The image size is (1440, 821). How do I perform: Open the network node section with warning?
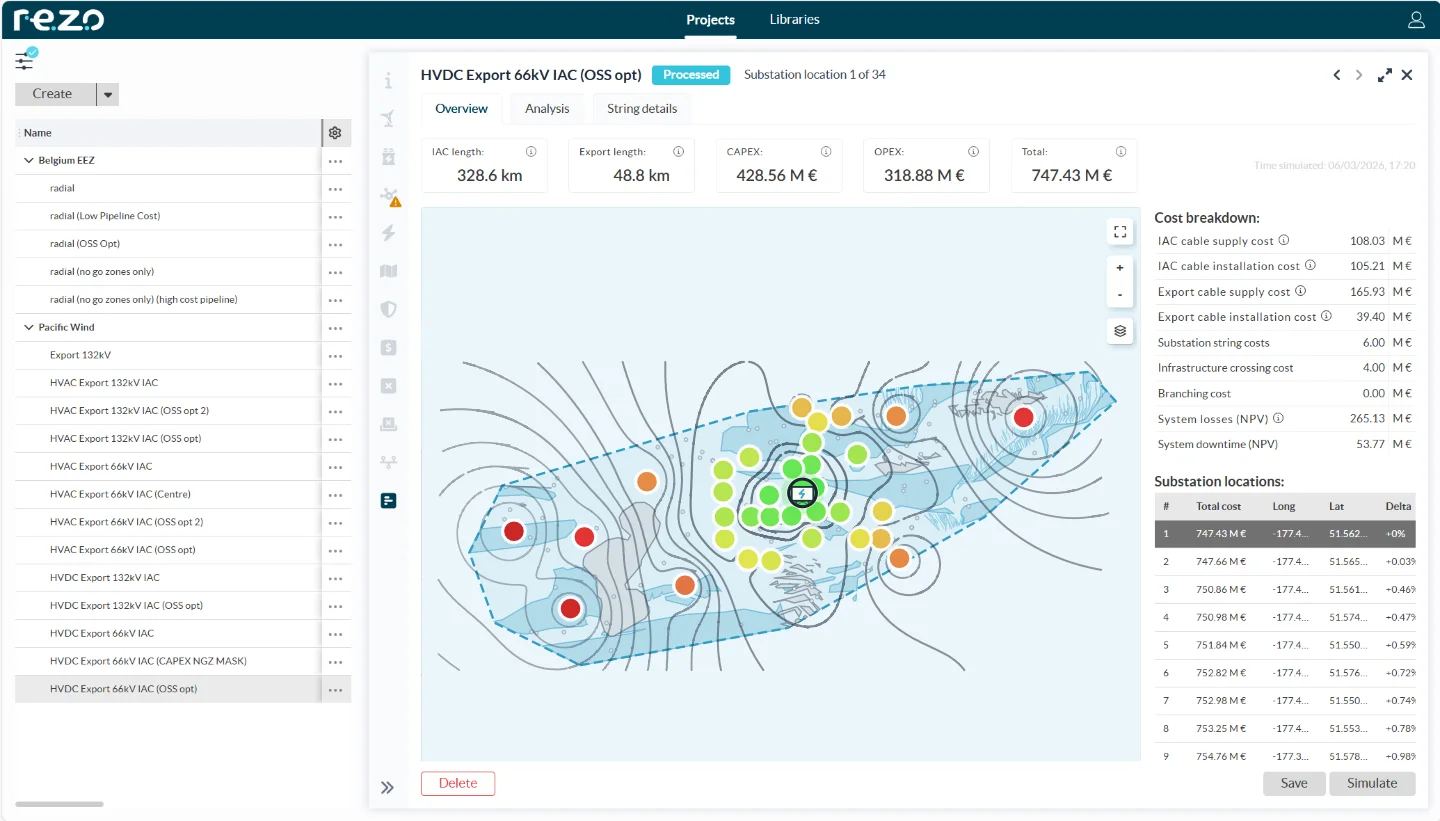point(391,196)
